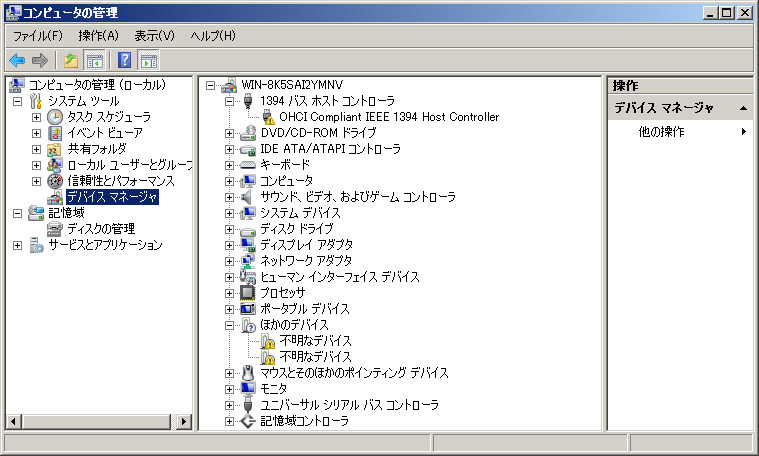The height and width of the screenshot is (456, 759).
Task: Toggle the Action pane show/hide icon
Action: [149, 61]
